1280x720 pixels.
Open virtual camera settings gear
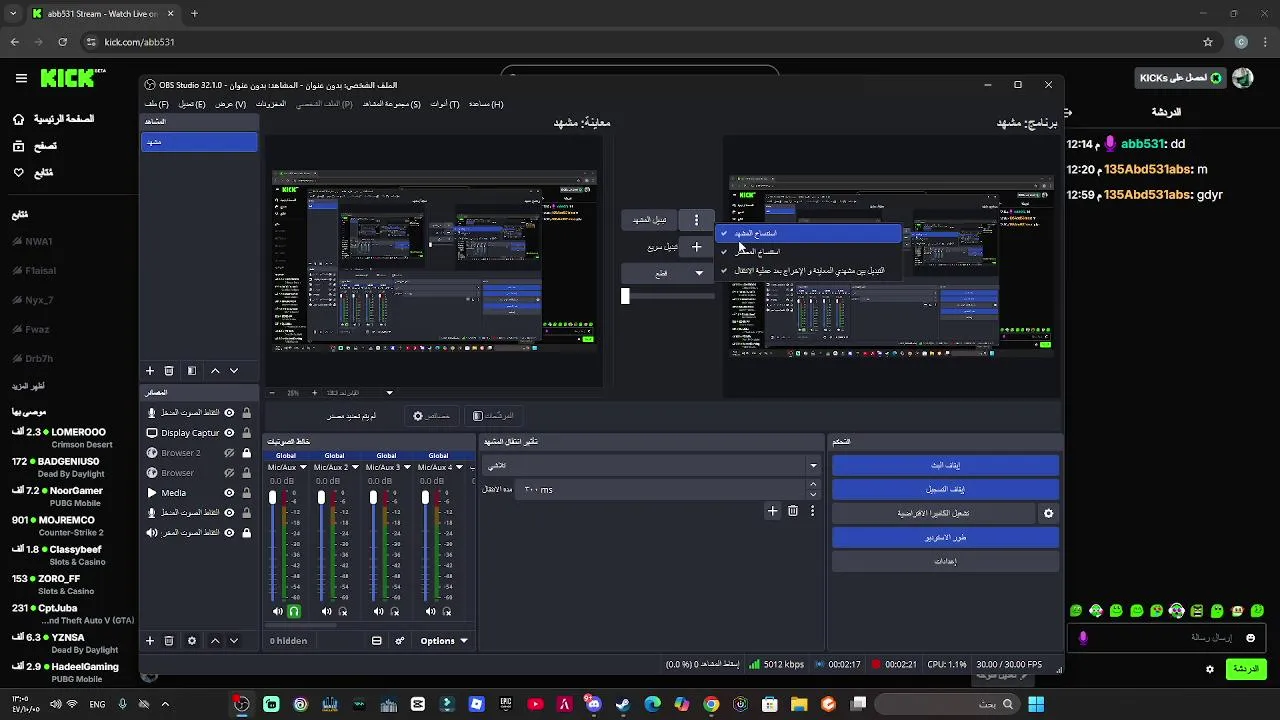point(1048,513)
